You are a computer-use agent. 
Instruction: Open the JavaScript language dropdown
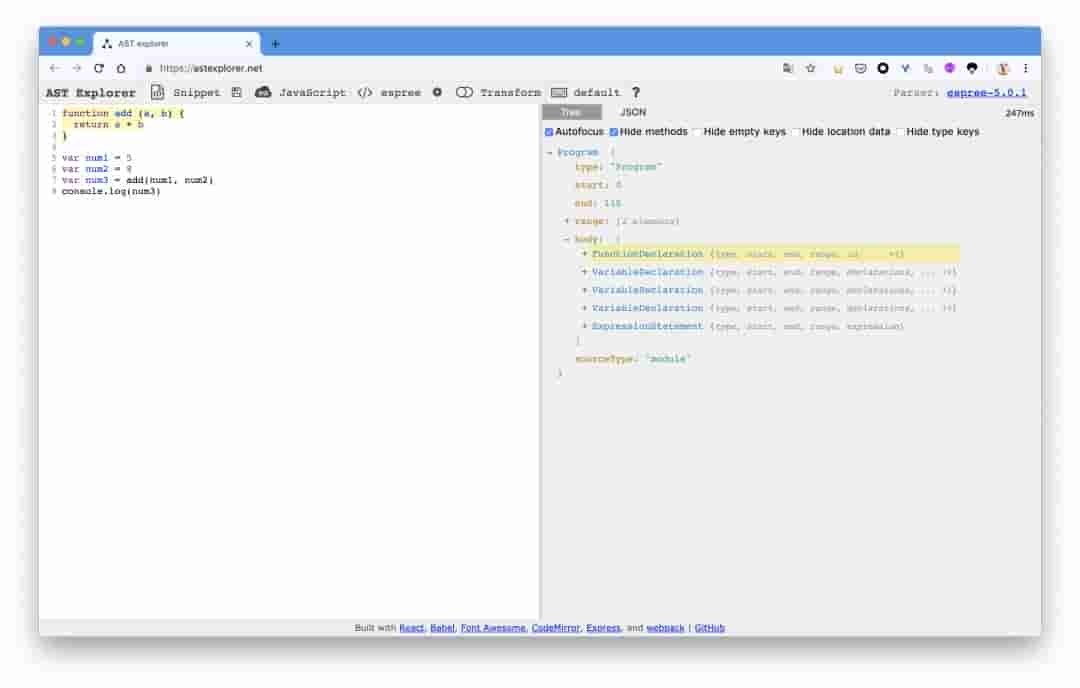pyautogui.click(x=301, y=93)
